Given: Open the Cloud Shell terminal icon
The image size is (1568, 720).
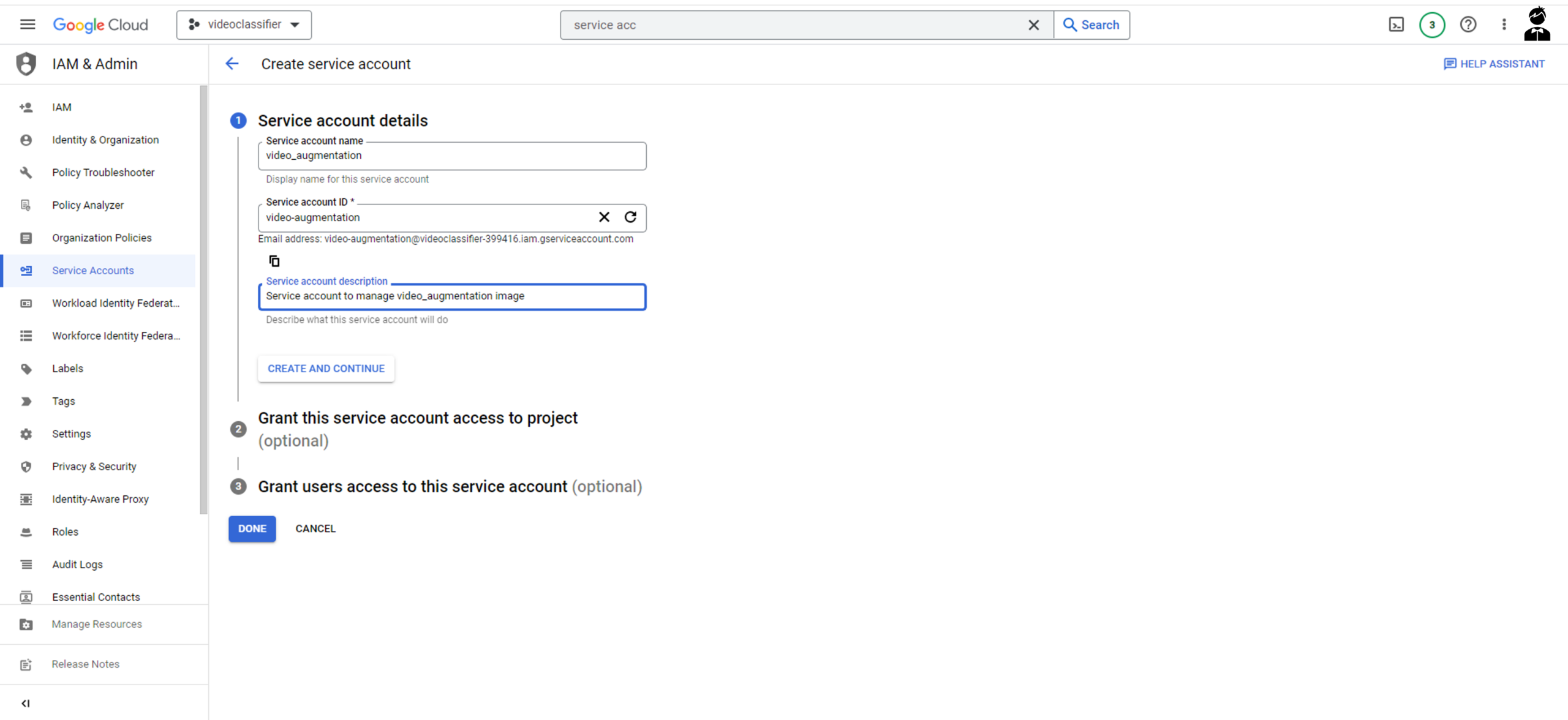Looking at the screenshot, I should coord(1396,24).
